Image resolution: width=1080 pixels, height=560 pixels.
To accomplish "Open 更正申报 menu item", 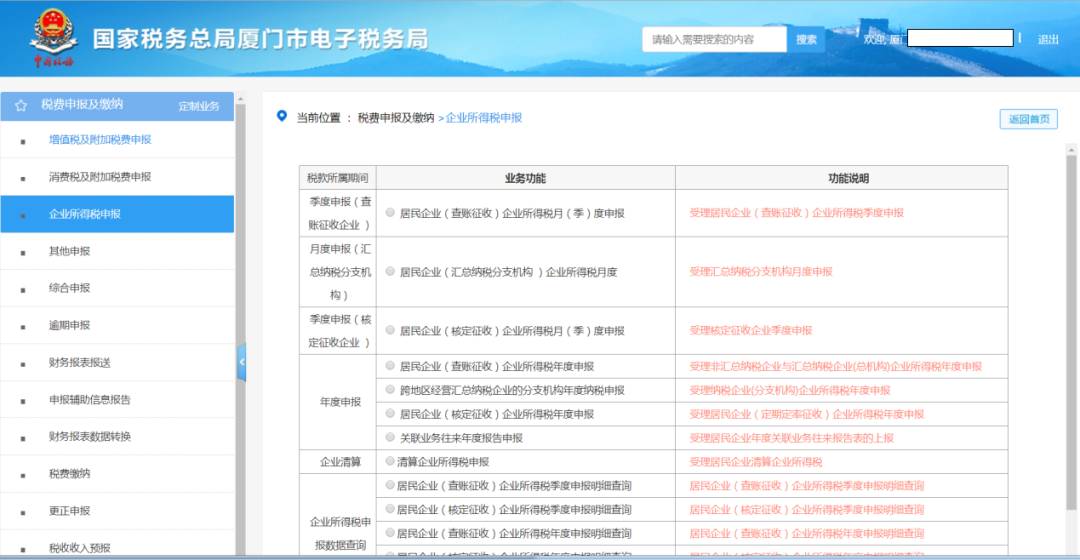I will tap(117, 511).
